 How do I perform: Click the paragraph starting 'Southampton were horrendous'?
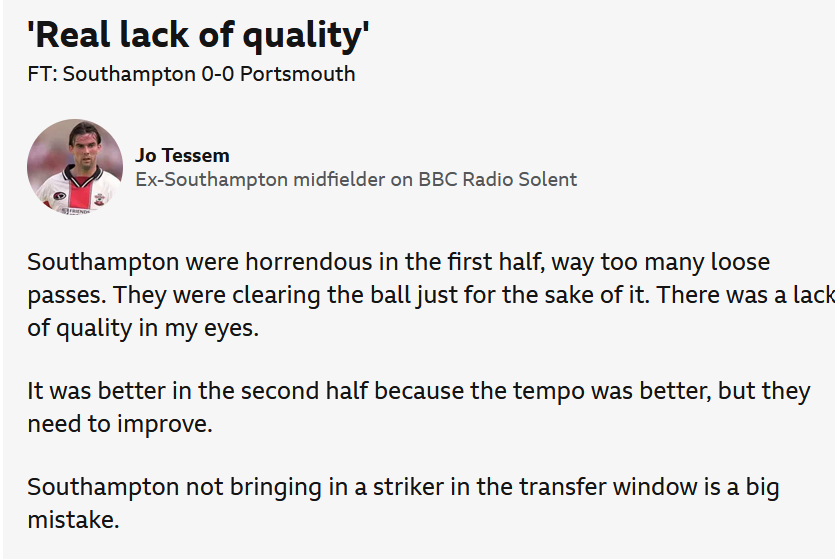coord(431,295)
